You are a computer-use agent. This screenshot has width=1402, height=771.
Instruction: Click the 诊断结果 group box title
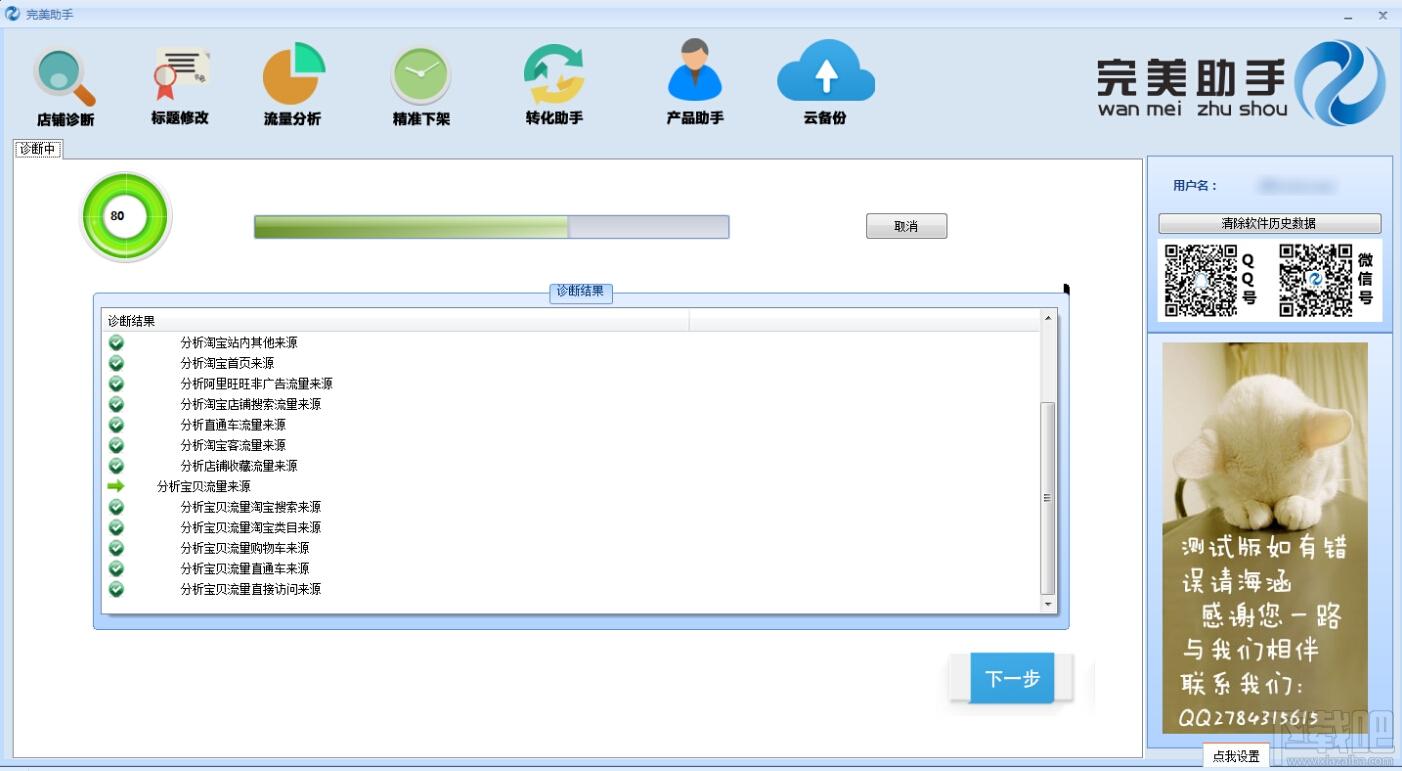[x=581, y=292]
